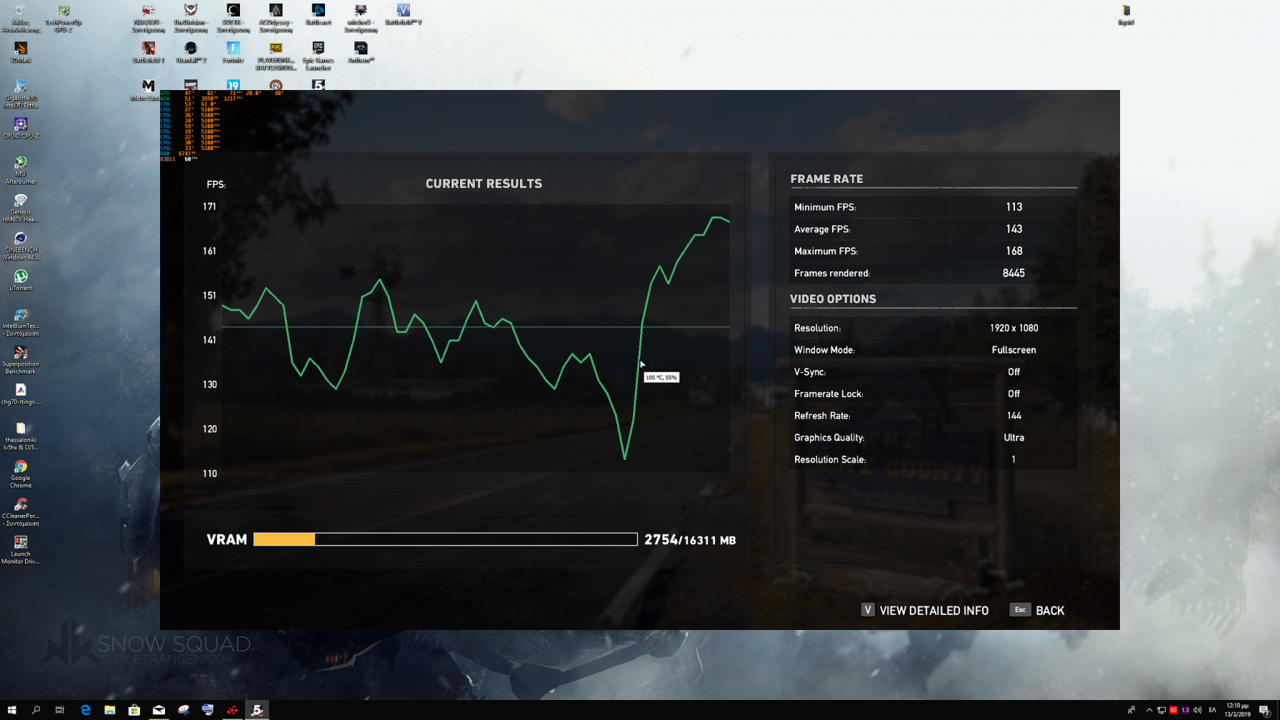Click the Esc key icon

[x=1019, y=610]
